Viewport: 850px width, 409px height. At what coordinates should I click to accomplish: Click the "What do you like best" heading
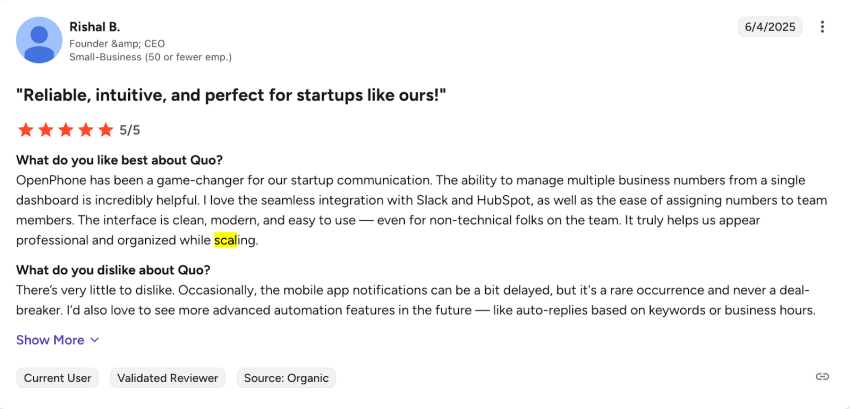(x=119, y=160)
